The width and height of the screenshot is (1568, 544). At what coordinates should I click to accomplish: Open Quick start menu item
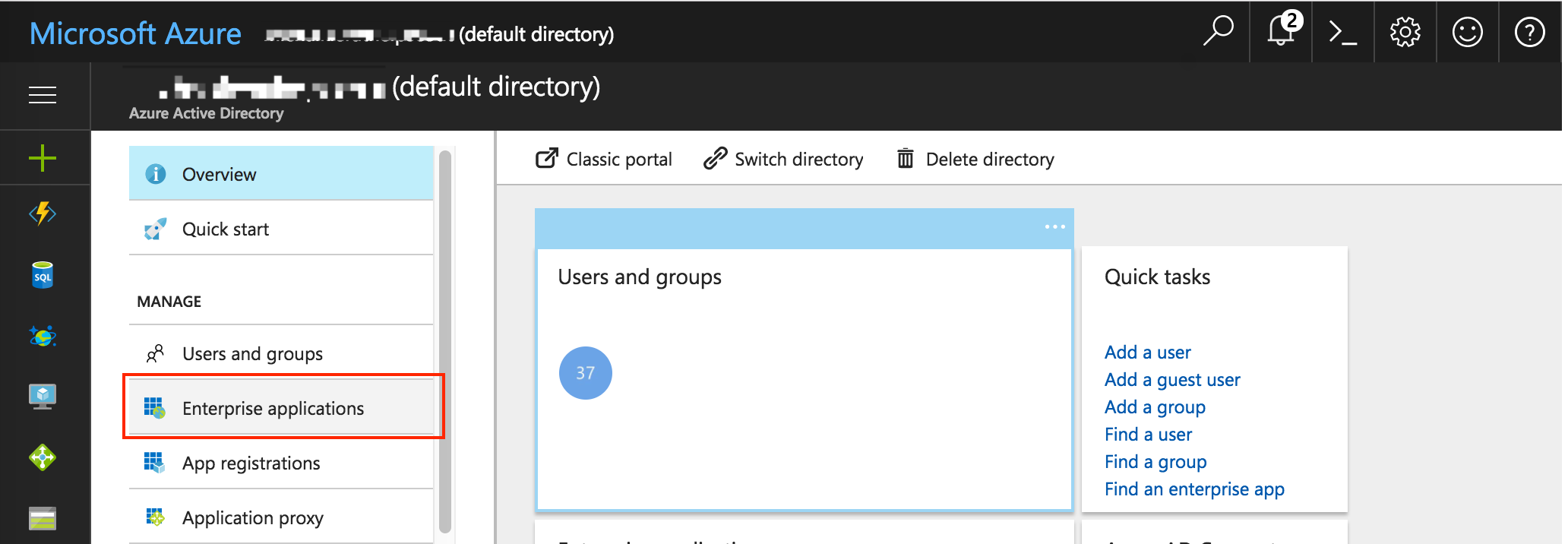click(x=225, y=229)
